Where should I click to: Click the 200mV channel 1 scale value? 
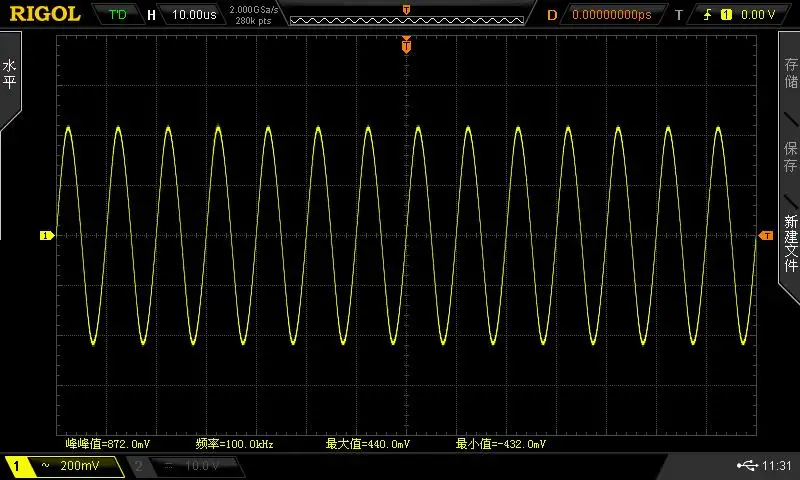80,465
